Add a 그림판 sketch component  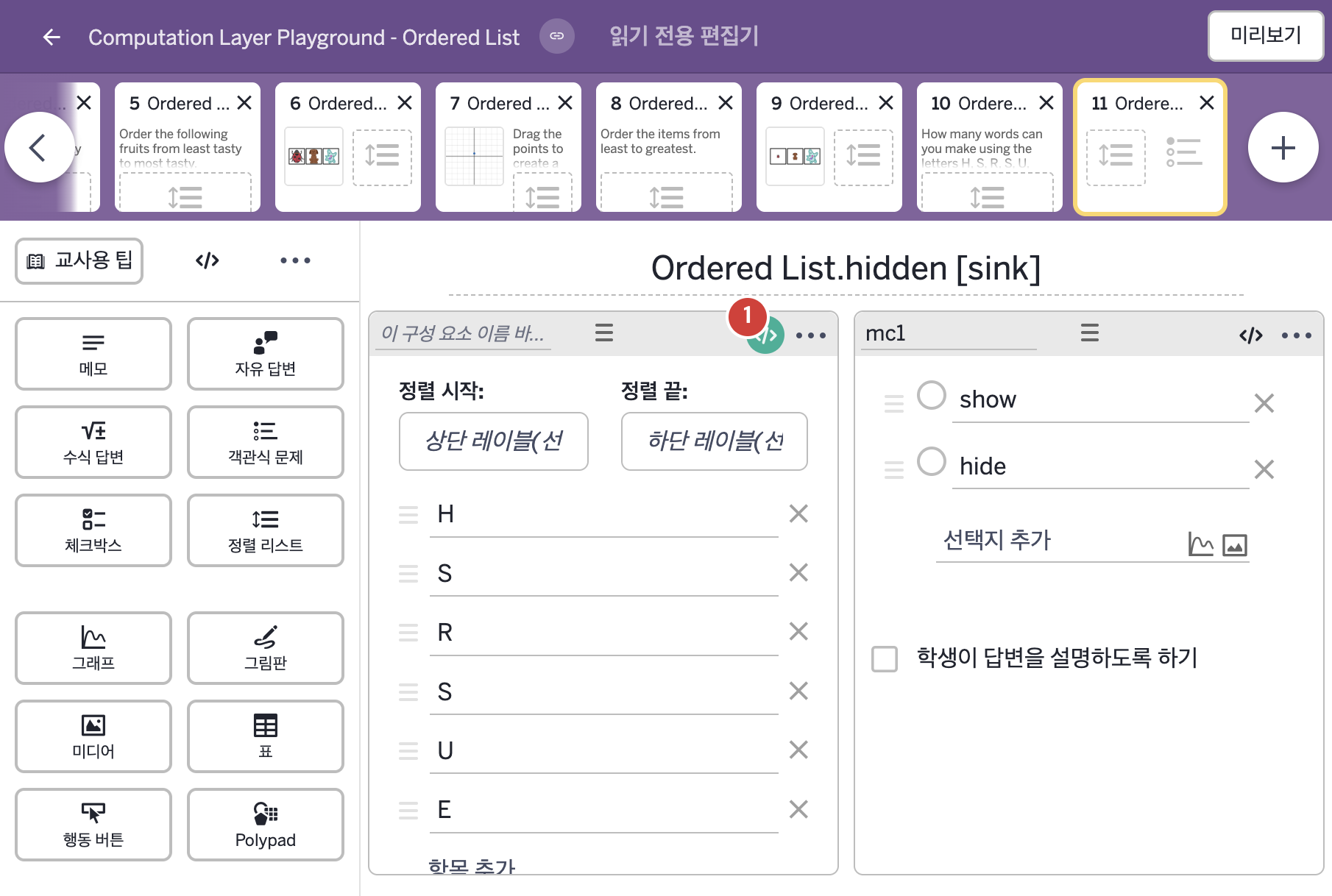pyautogui.click(x=266, y=648)
